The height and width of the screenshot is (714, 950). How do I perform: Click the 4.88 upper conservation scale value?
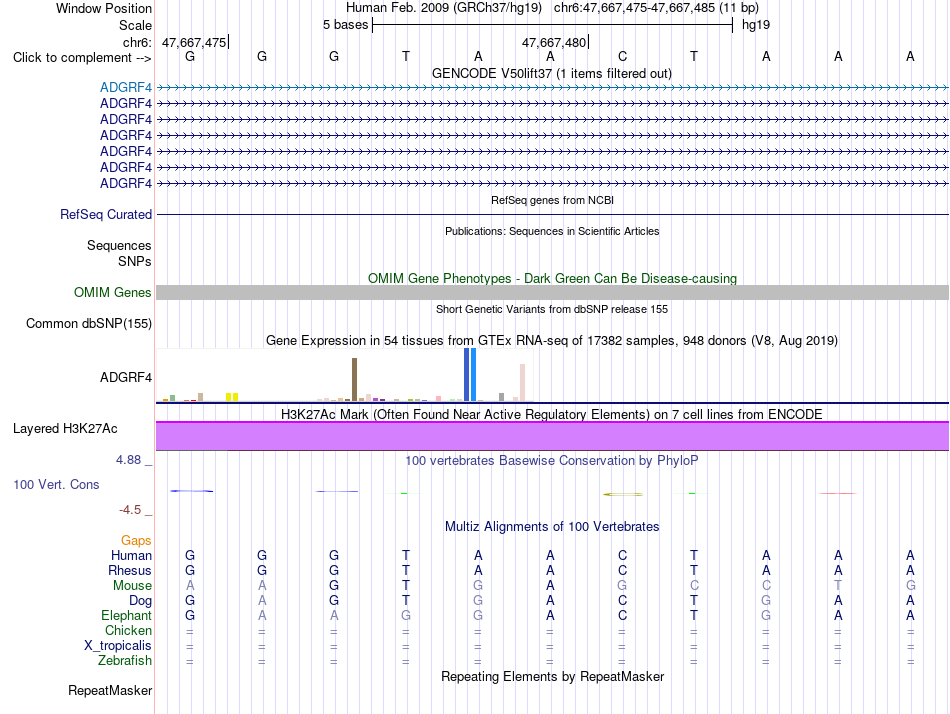coord(128,460)
